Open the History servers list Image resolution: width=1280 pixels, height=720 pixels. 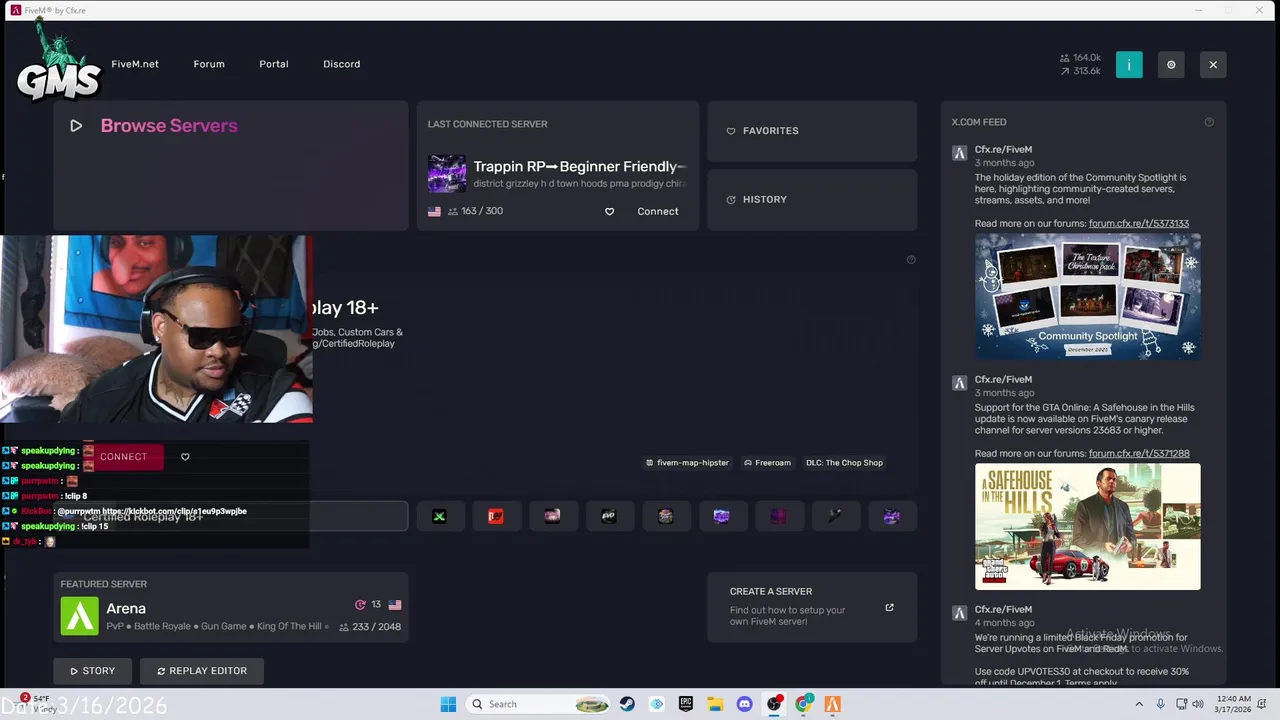point(812,200)
